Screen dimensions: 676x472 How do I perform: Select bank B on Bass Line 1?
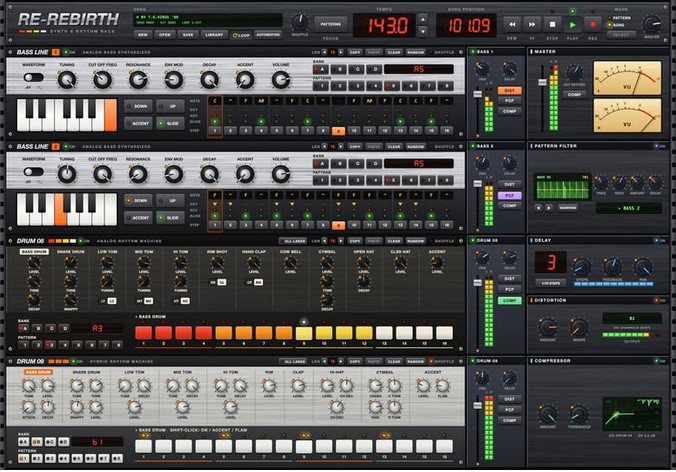(339, 69)
